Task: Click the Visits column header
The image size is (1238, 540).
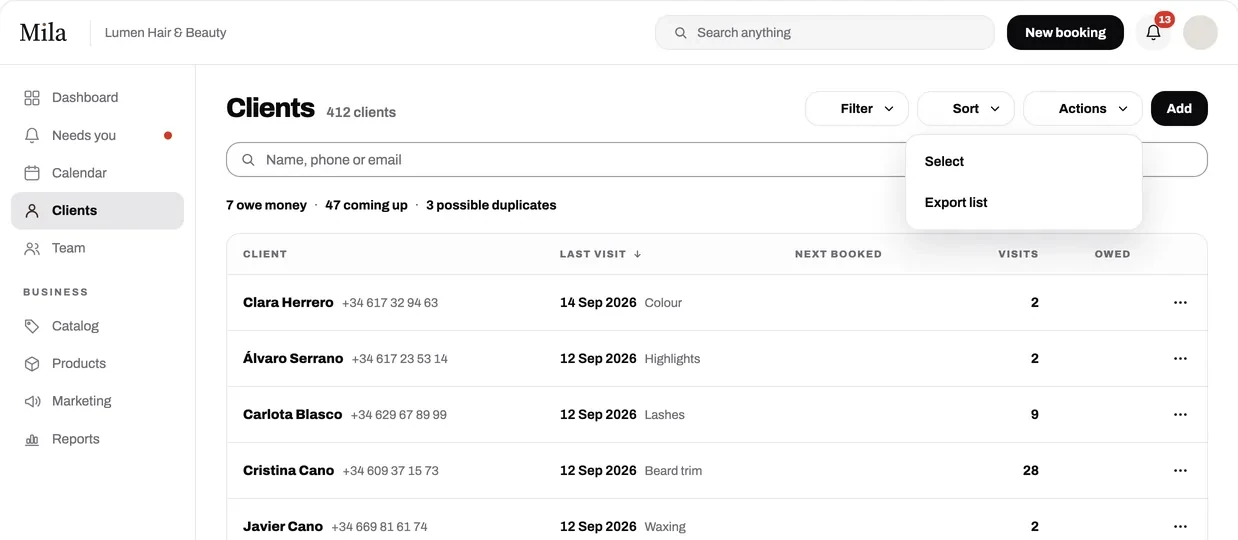Action: tap(1018, 254)
